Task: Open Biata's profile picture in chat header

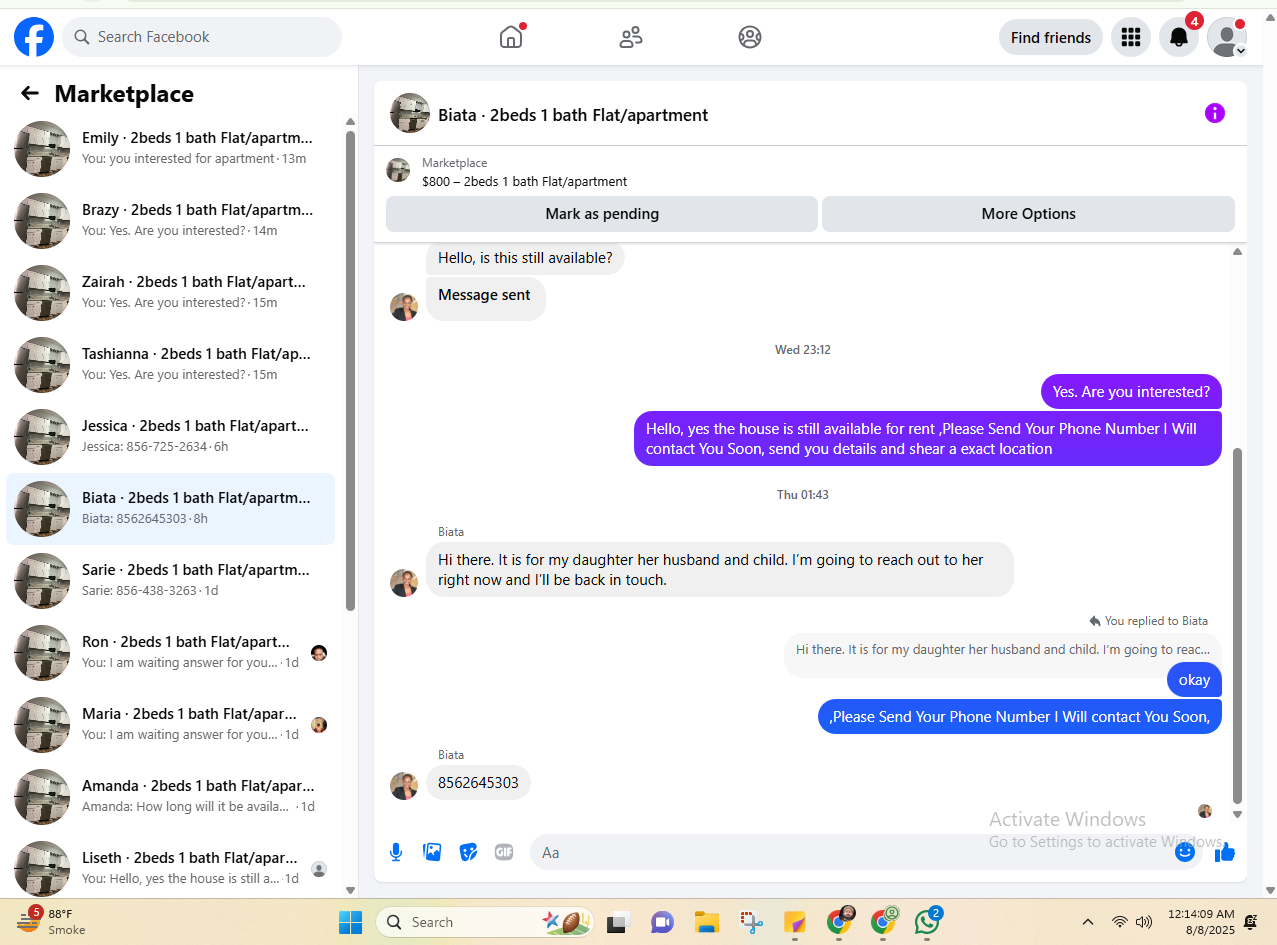Action: 410,114
